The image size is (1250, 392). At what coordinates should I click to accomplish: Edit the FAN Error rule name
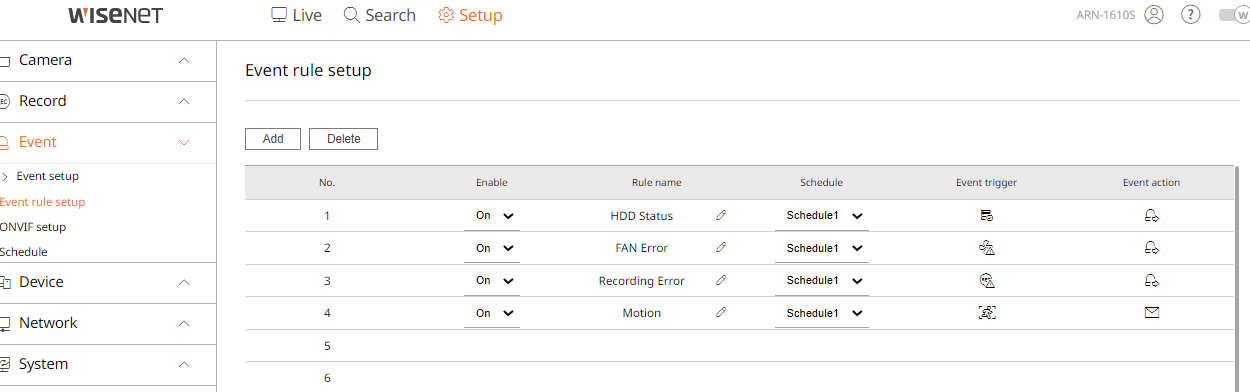721,247
